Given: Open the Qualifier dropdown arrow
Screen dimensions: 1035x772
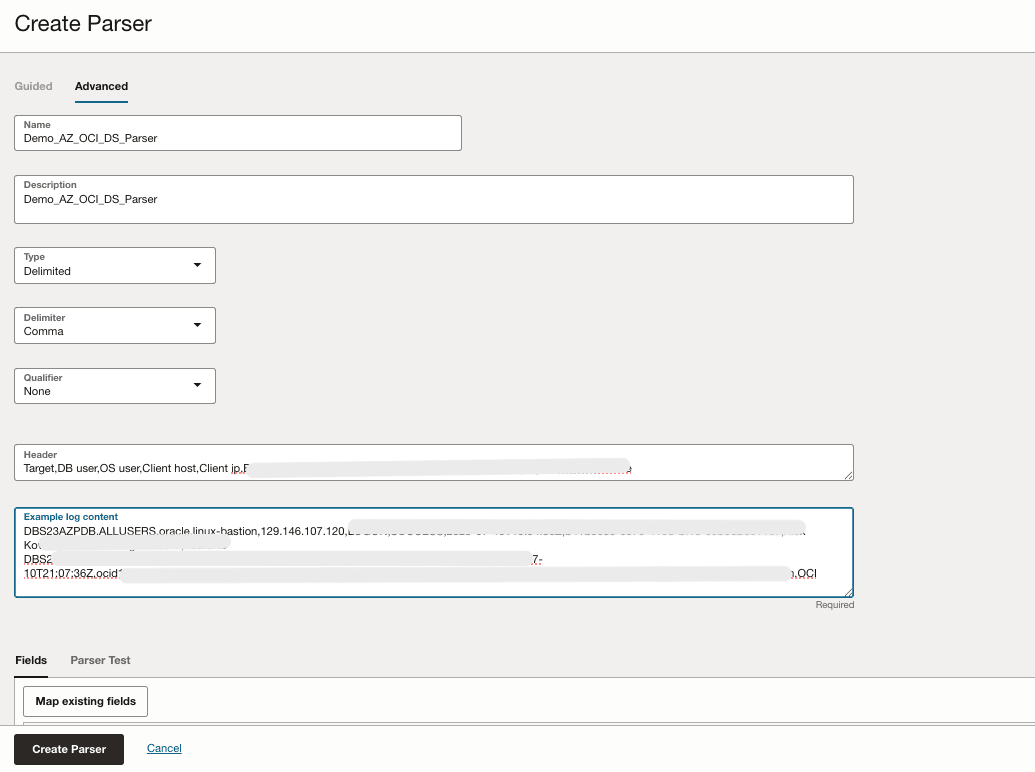Looking at the screenshot, I should coord(197,385).
